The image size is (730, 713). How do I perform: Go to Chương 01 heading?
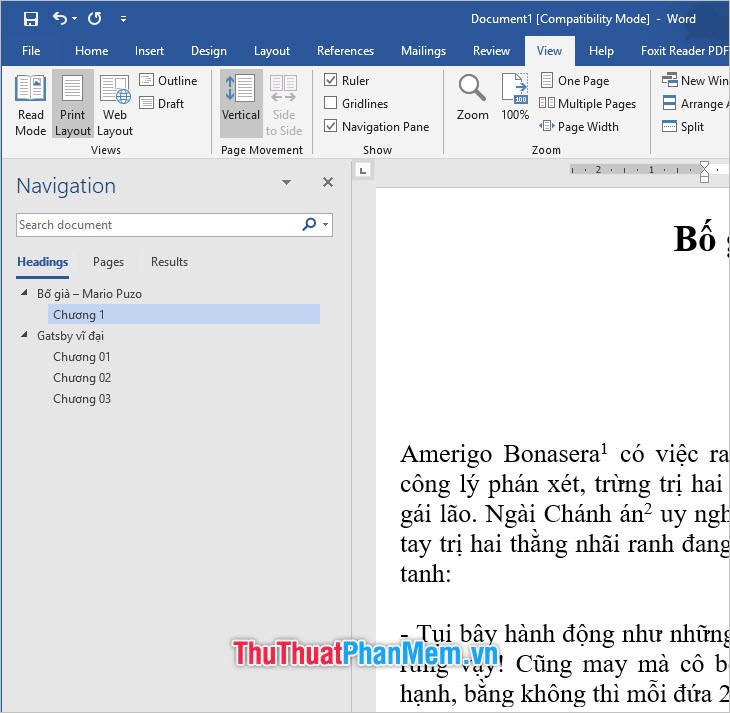[82, 357]
